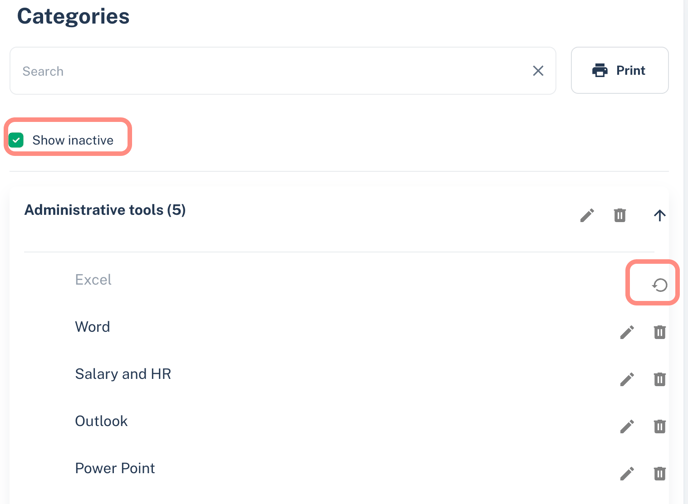Select the greyed-out Excel entry

[93, 280]
